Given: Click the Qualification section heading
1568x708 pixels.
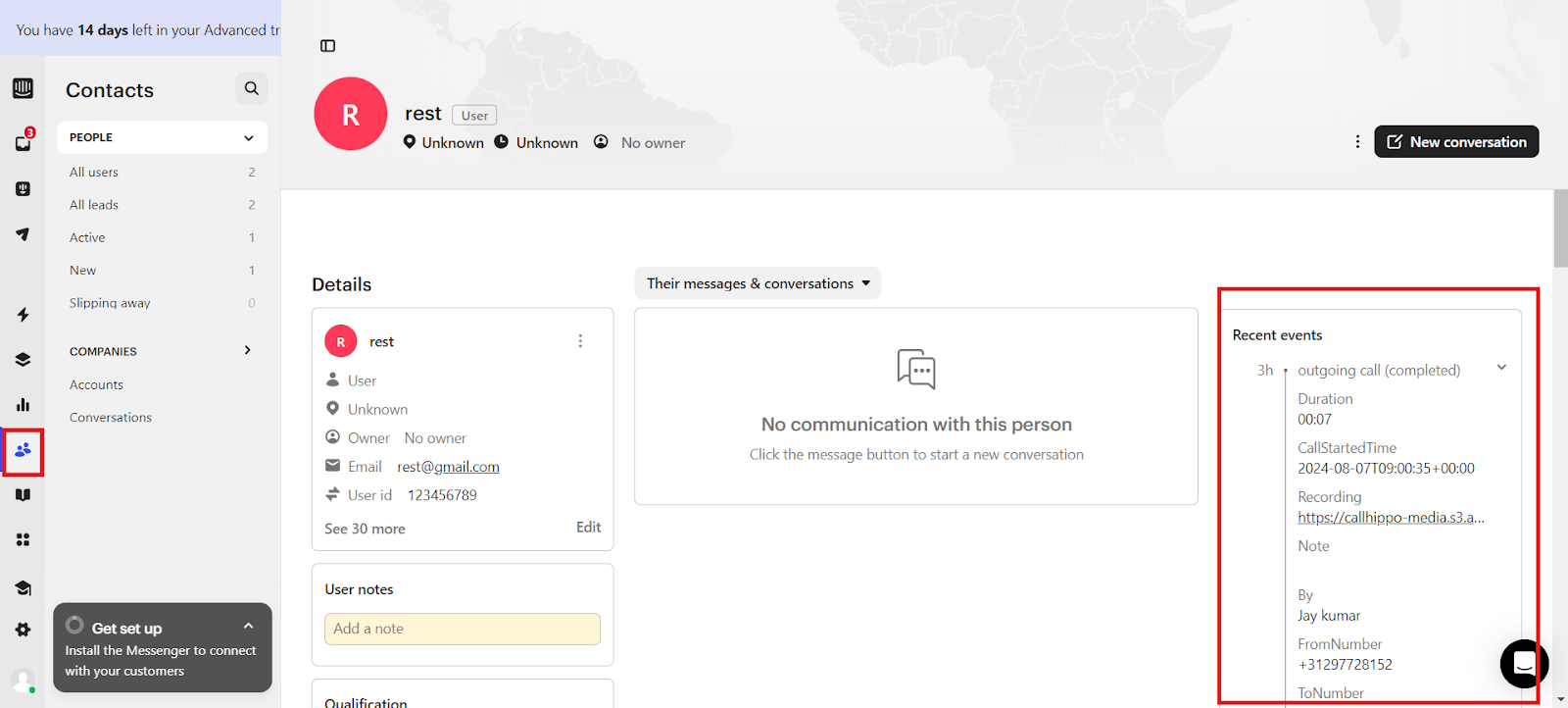Looking at the screenshot, I should coord(366,702).
